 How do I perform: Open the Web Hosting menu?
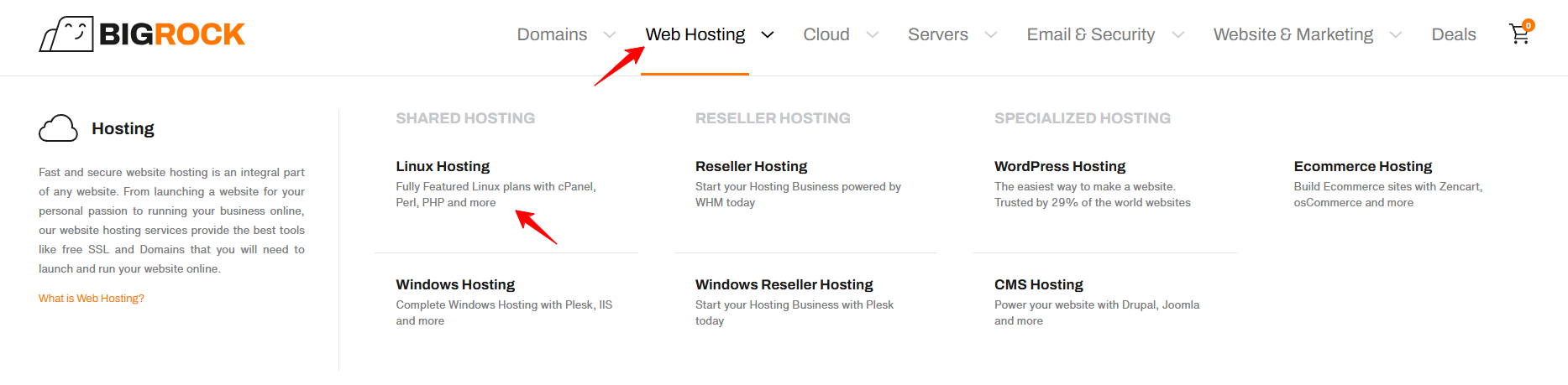(695, 34)
